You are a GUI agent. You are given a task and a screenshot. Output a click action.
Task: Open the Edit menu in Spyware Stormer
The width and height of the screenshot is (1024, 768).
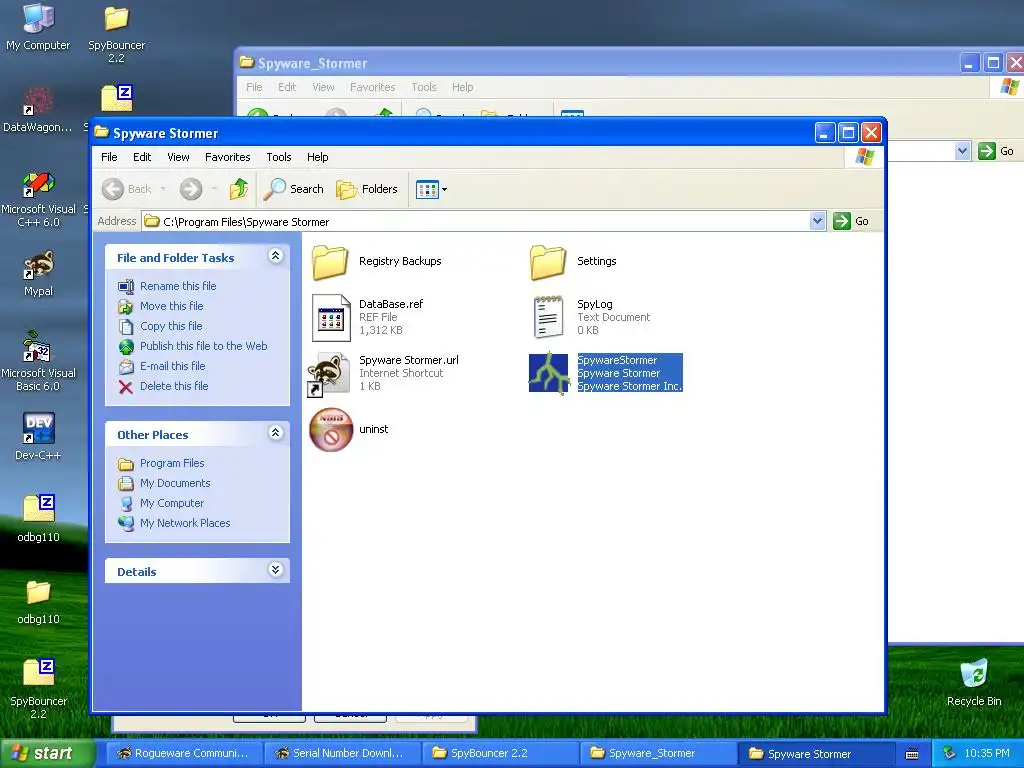tap(142, 157)
